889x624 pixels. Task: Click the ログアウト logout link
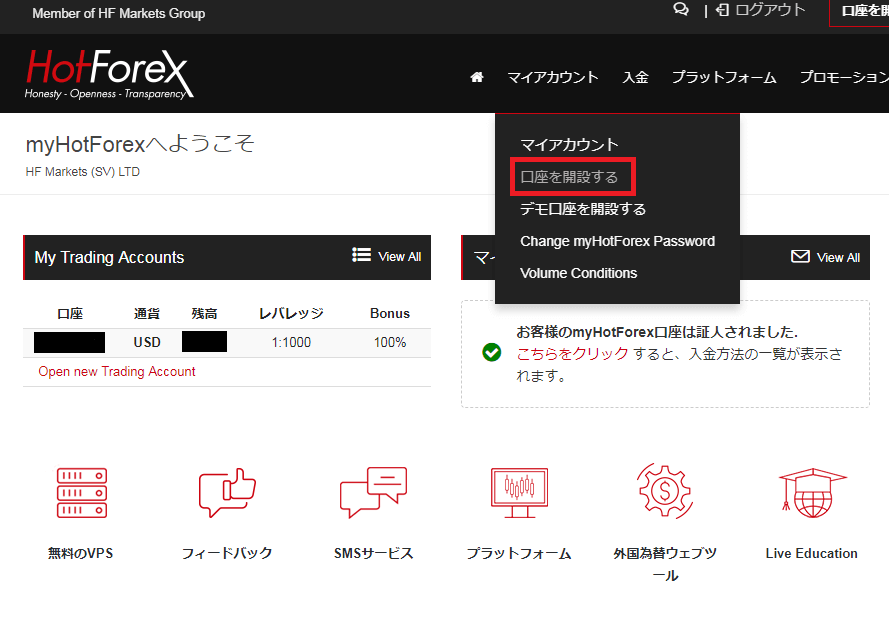click(x=770, y=10)
